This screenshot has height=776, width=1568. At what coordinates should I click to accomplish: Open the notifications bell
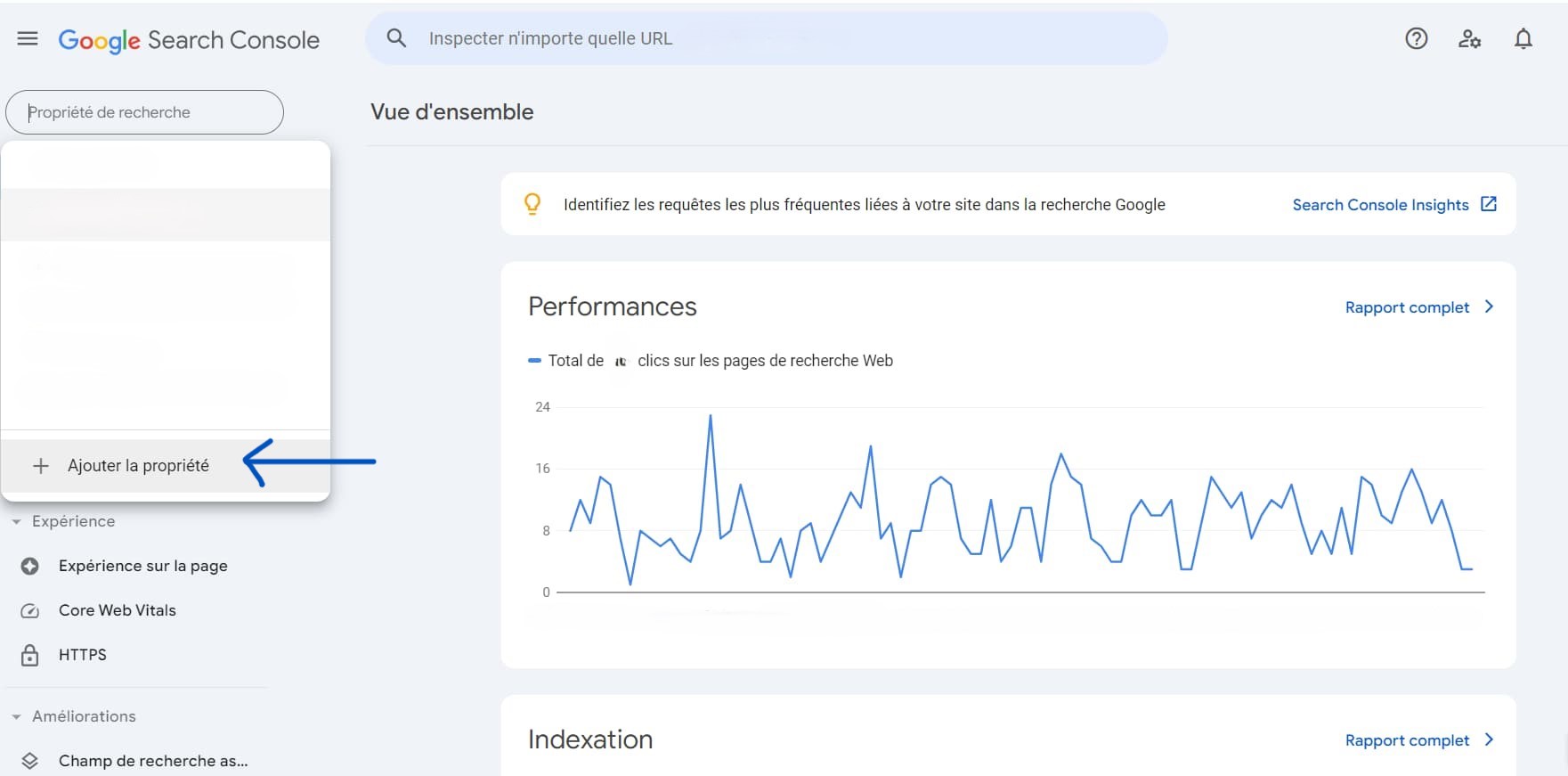click(1523, 38)
